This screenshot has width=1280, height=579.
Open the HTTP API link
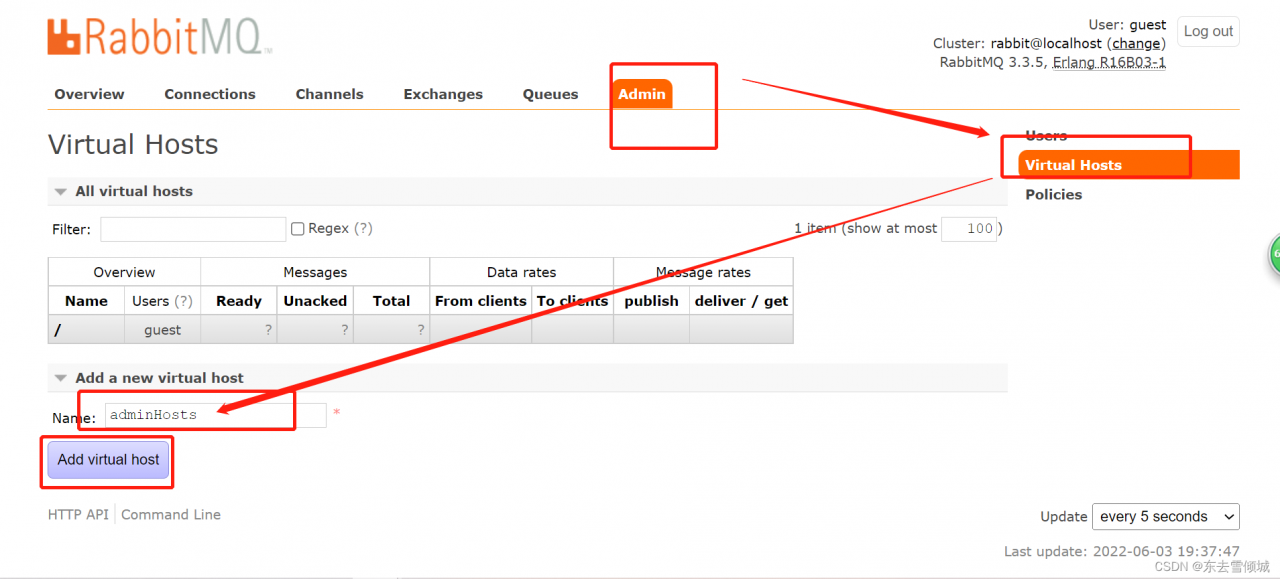(78, 515)
